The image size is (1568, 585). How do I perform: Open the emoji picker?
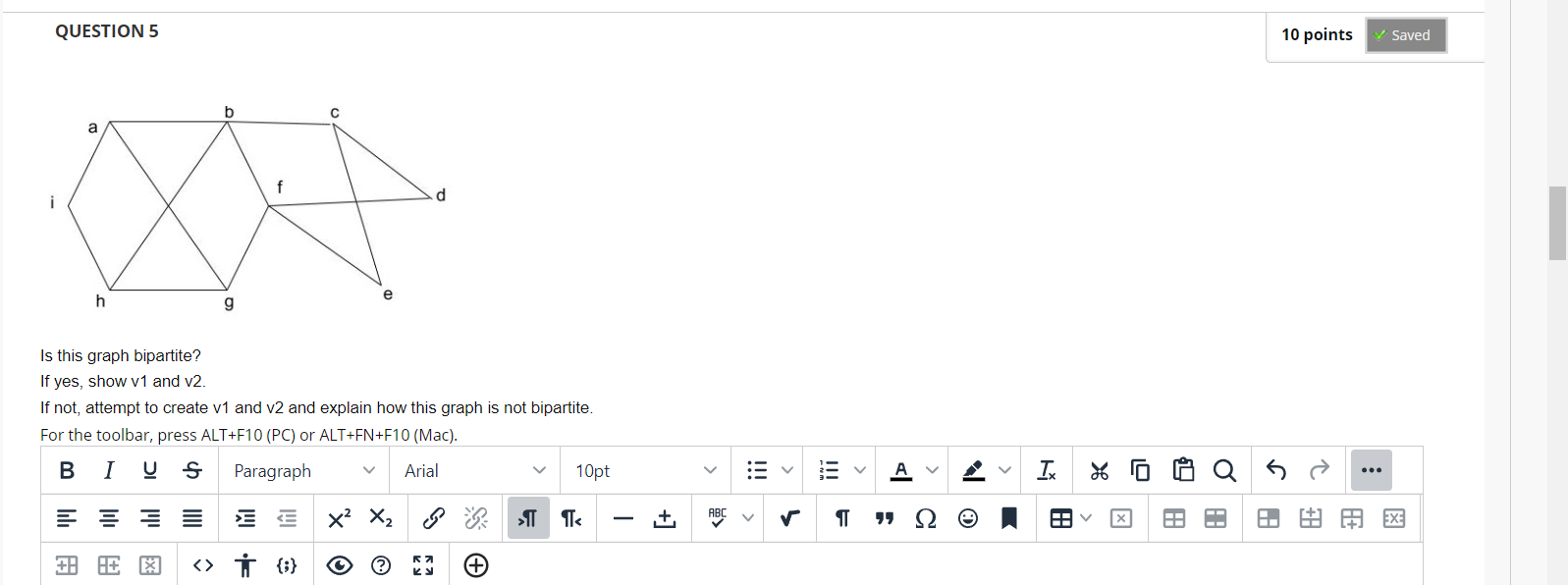(968, 518)
